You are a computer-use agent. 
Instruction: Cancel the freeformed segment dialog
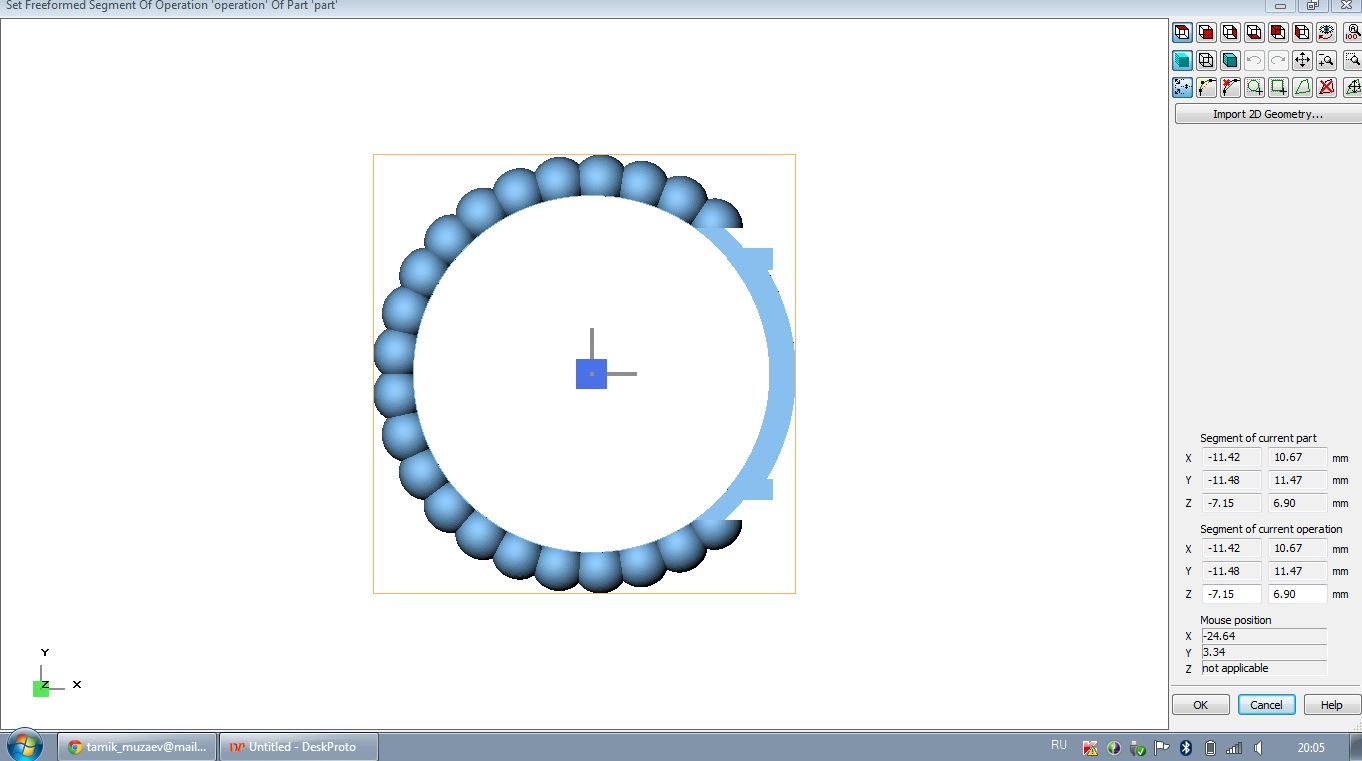[1266, 705]
